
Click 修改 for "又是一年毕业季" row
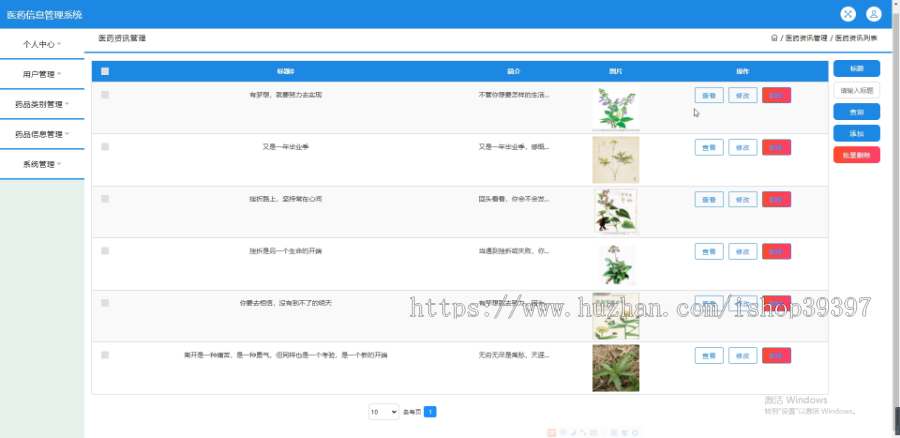click(743, 148)
